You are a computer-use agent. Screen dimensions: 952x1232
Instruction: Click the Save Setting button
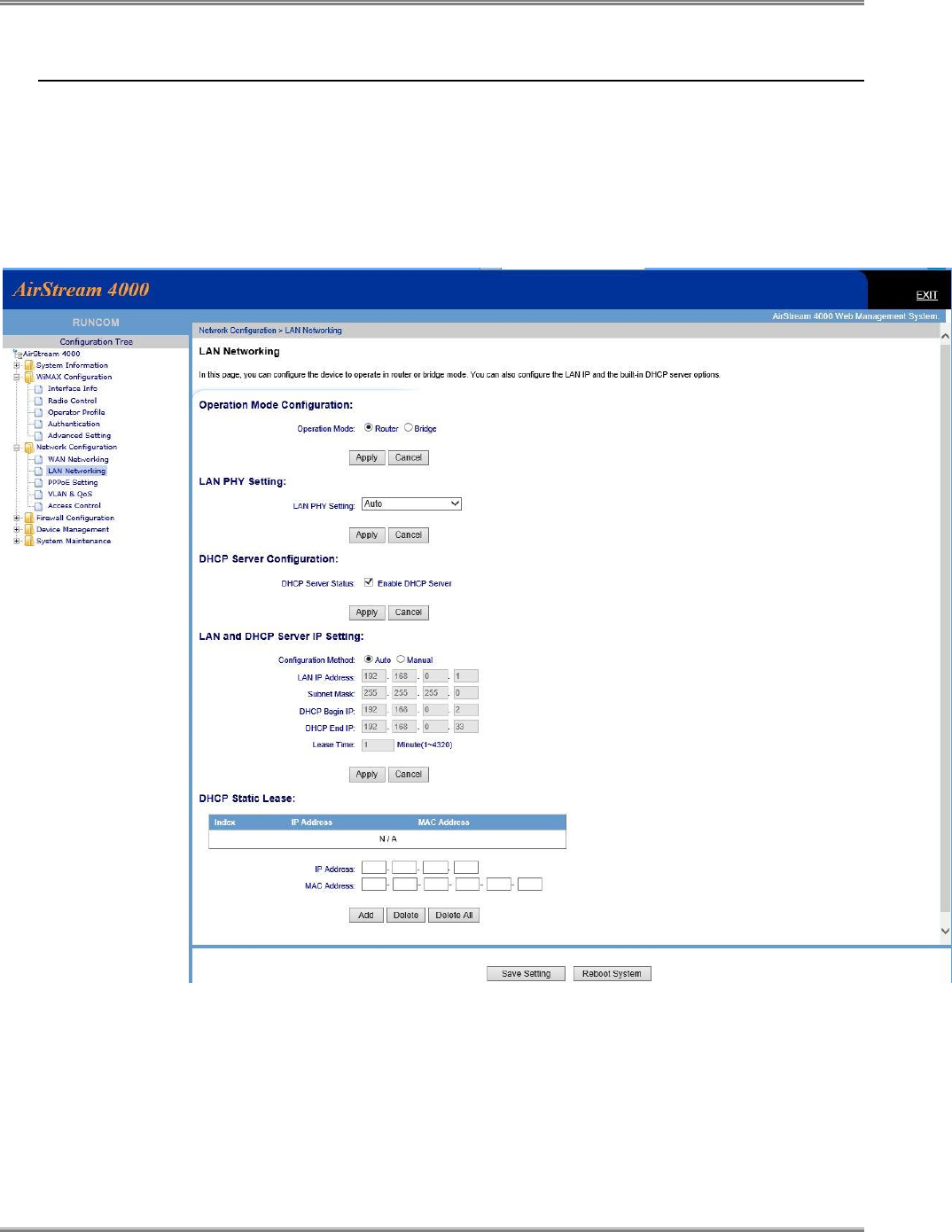526,973
